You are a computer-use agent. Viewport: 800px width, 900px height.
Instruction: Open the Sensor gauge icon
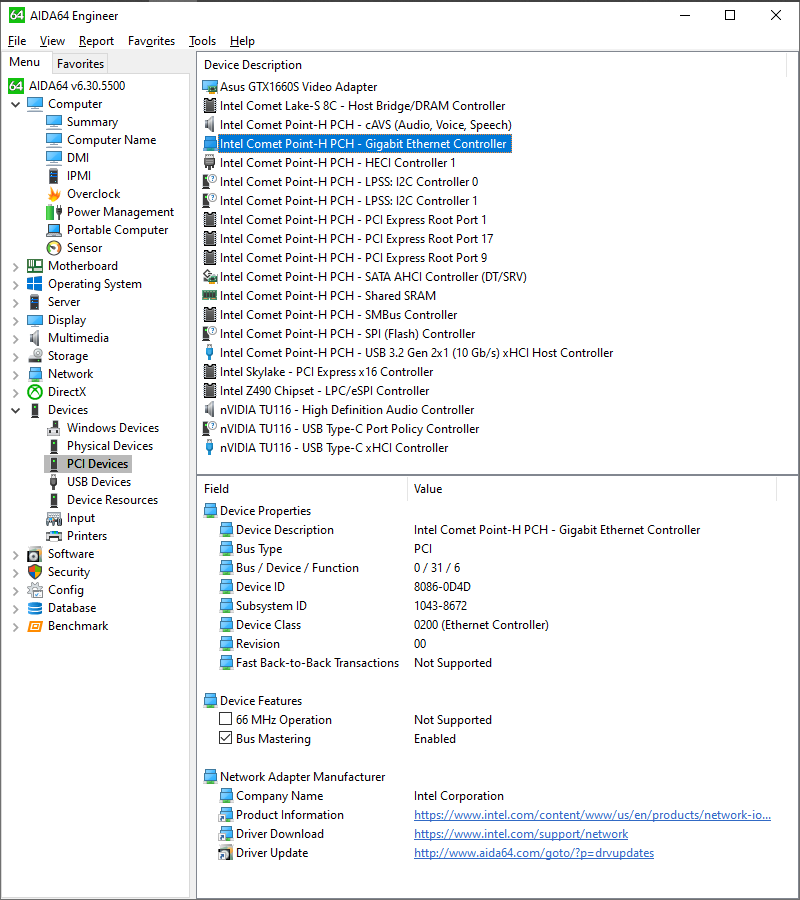pos(54,248)
